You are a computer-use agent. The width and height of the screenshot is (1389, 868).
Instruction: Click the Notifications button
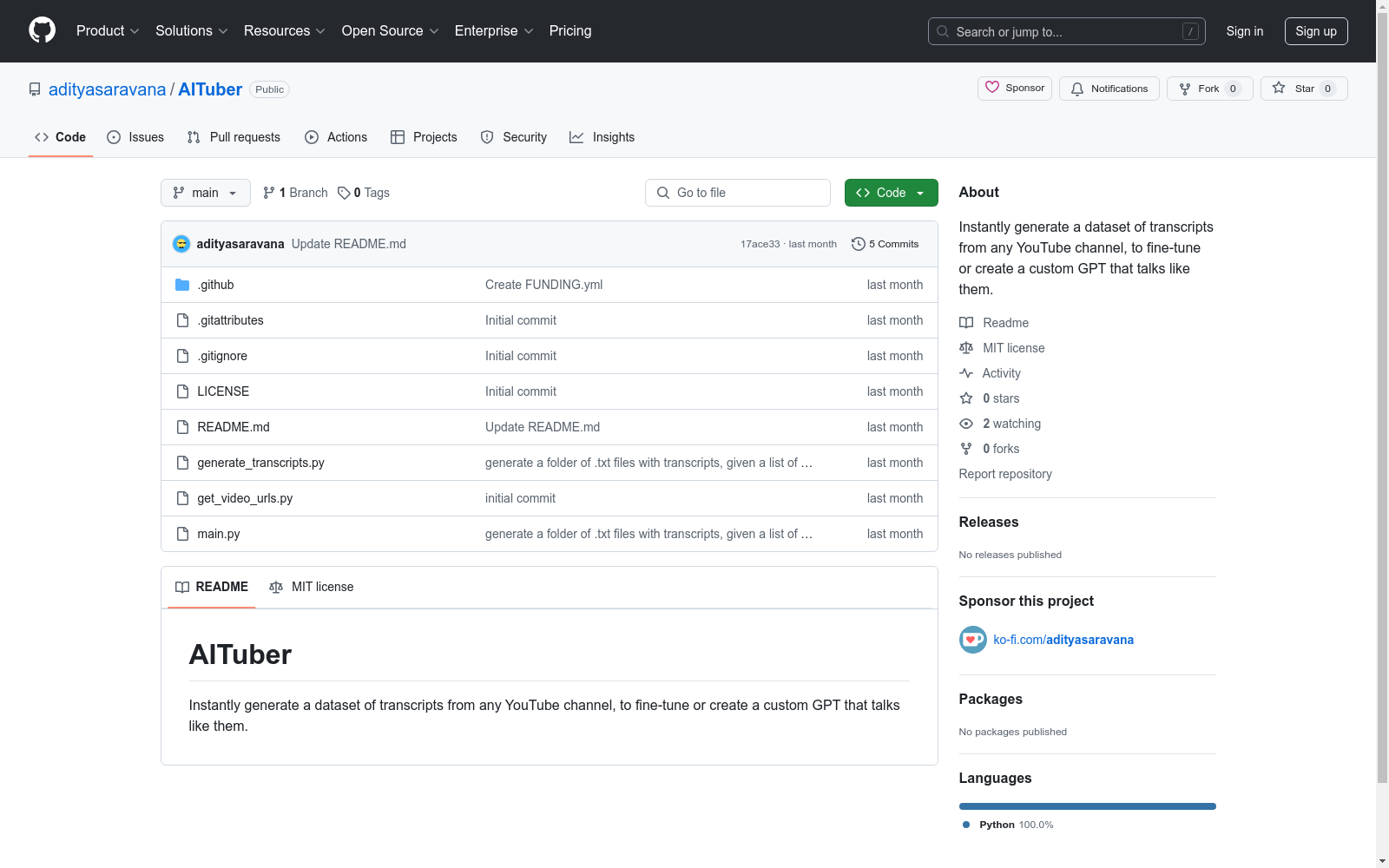pos(1109,89)
